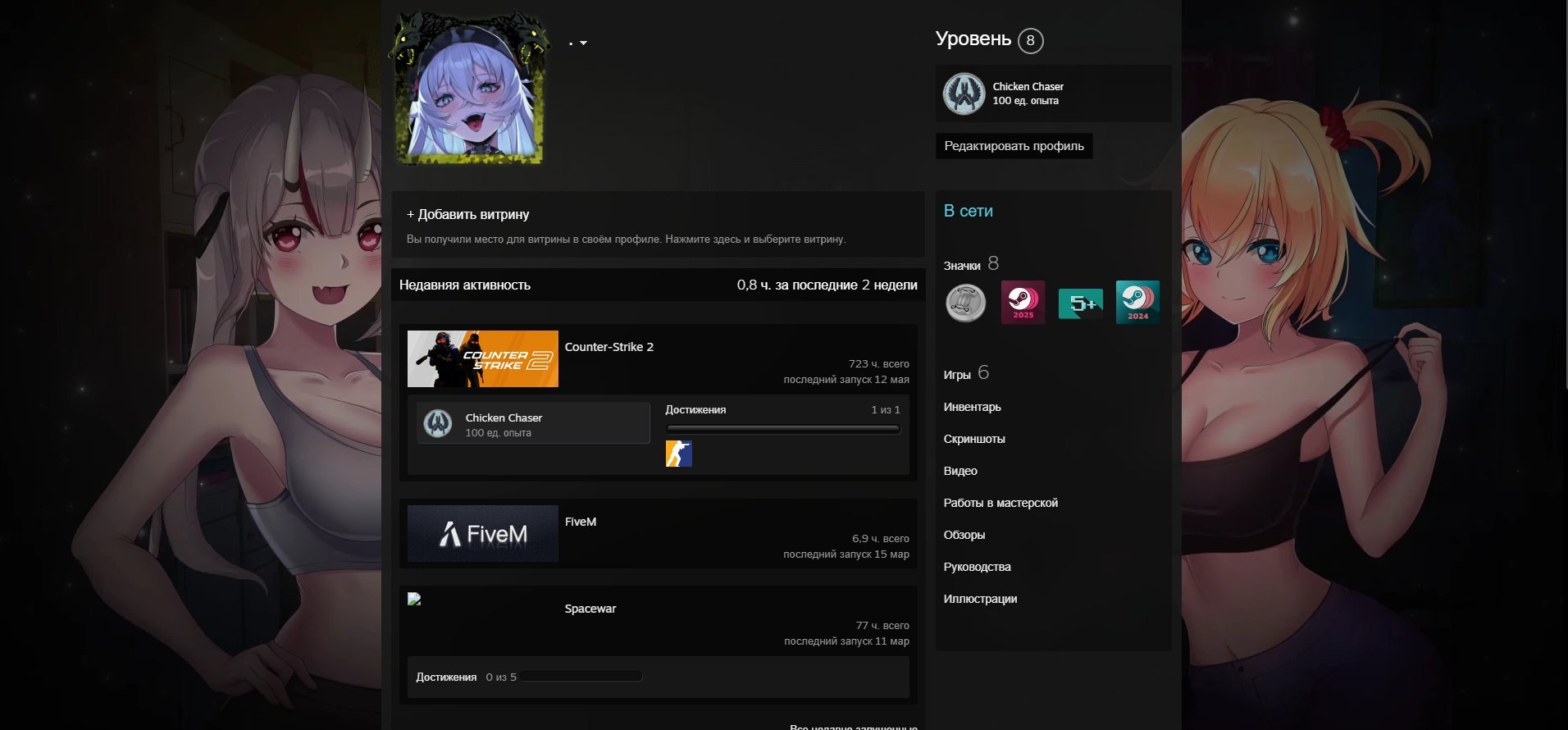1568x730 pixels.
Task: Click the 723 ч. всего playtime text
Action: point(879,364)
